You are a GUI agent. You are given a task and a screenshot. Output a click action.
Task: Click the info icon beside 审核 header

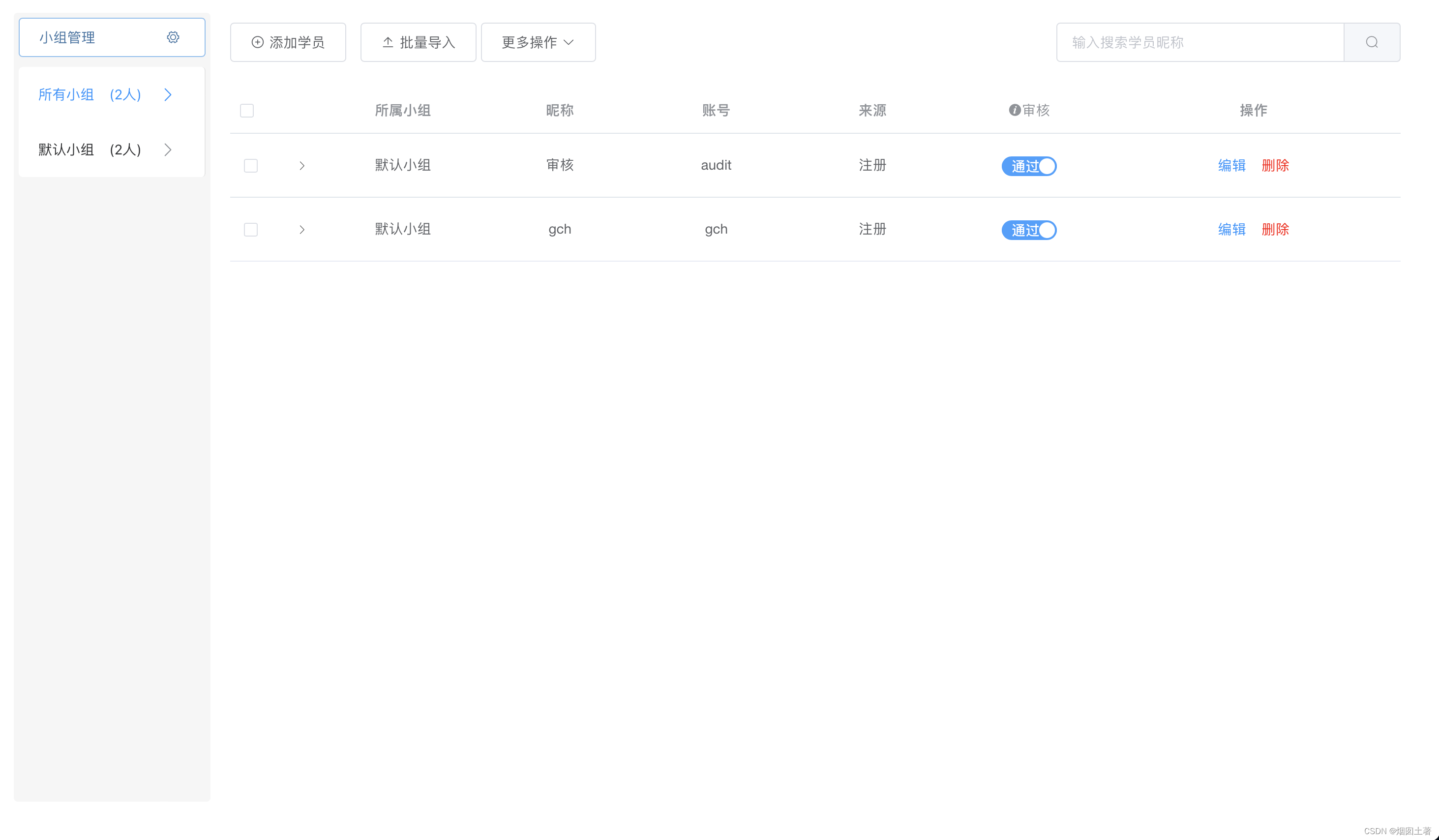click(1014, 110)
